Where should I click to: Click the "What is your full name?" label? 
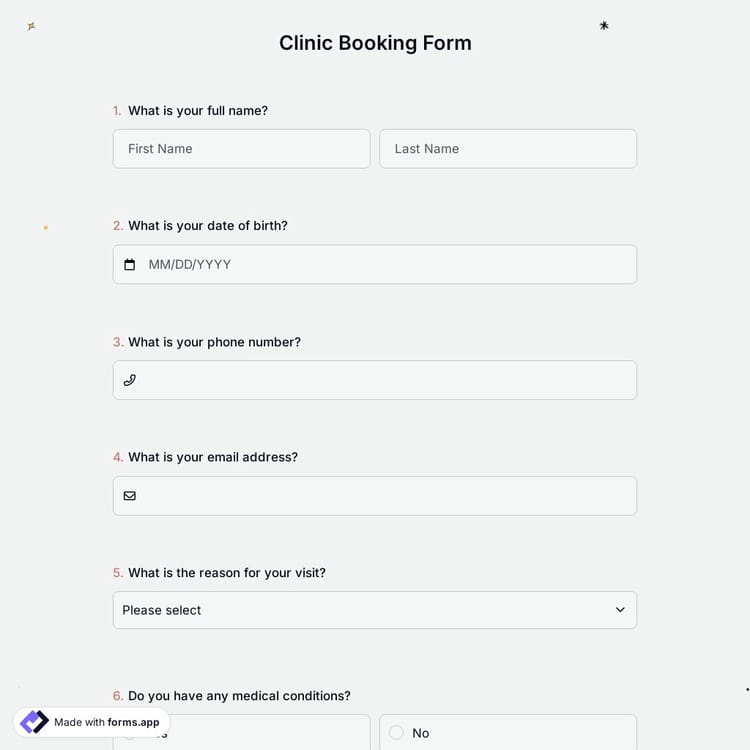pyautogui.click(x=198, y=111)
